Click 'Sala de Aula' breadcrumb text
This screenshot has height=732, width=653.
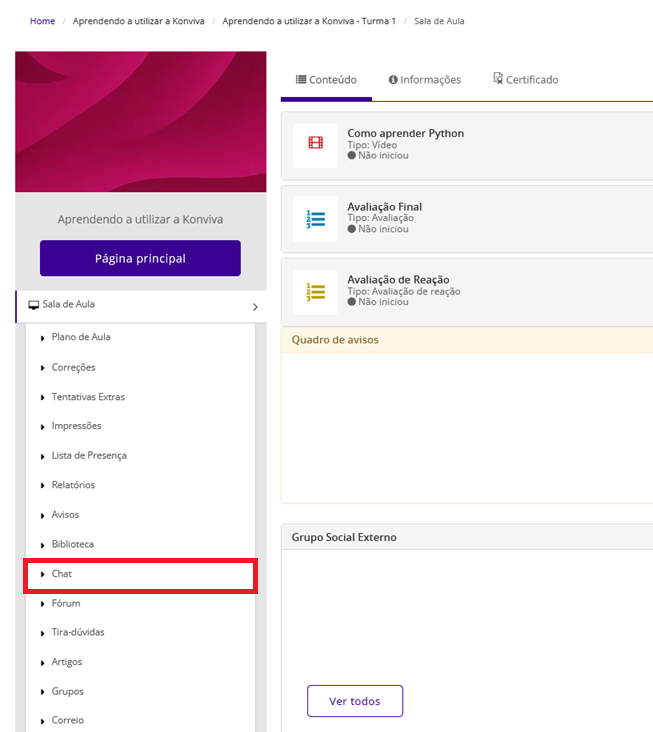tap(439, 21)
